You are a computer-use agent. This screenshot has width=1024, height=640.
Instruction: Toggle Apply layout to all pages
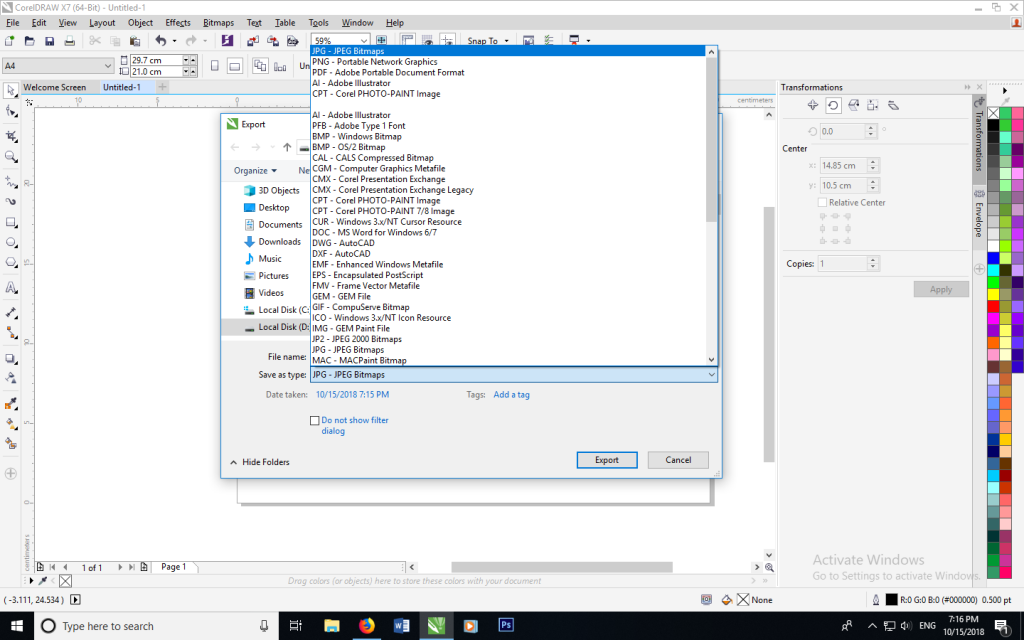(x=260, y=66)
